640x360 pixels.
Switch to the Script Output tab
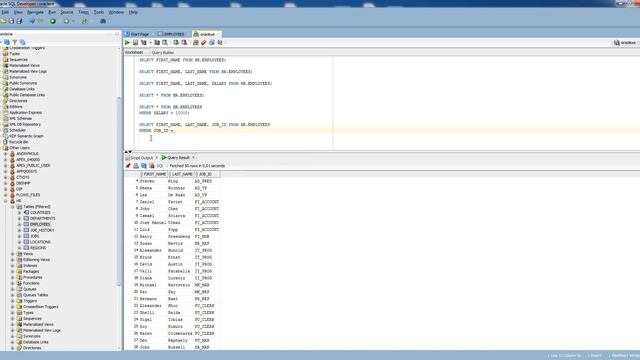tap(141, 158)
